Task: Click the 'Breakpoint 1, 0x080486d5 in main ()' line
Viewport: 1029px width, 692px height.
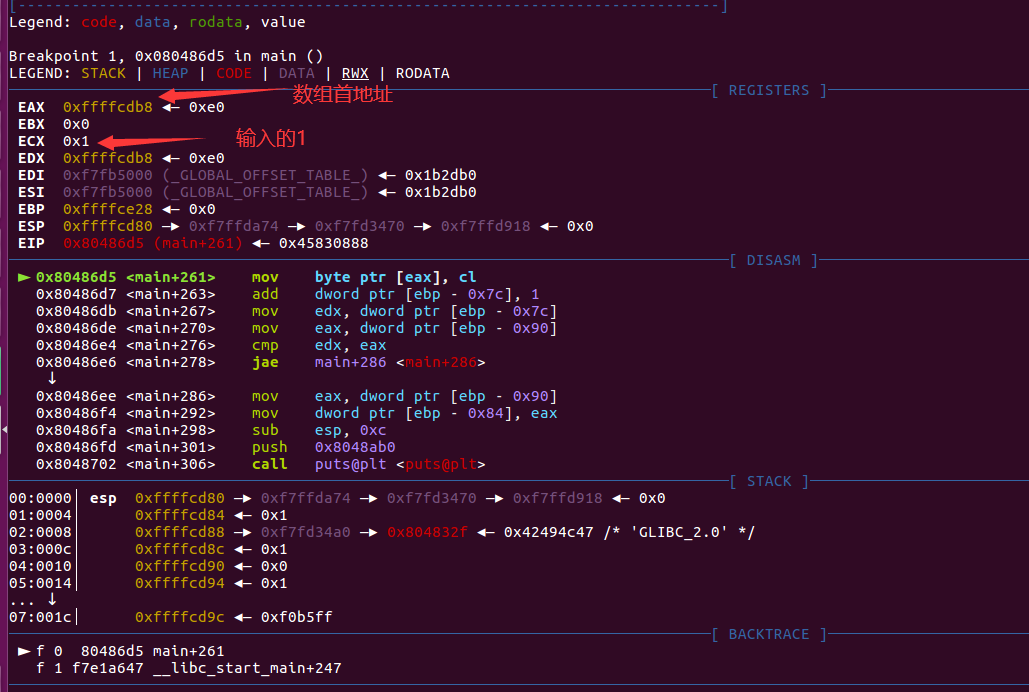Action: click(166, 56)
